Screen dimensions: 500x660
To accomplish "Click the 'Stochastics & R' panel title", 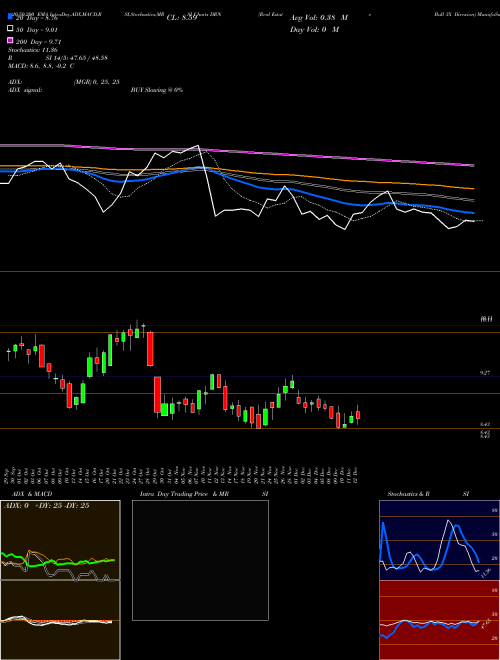I will tap(408, 494).
